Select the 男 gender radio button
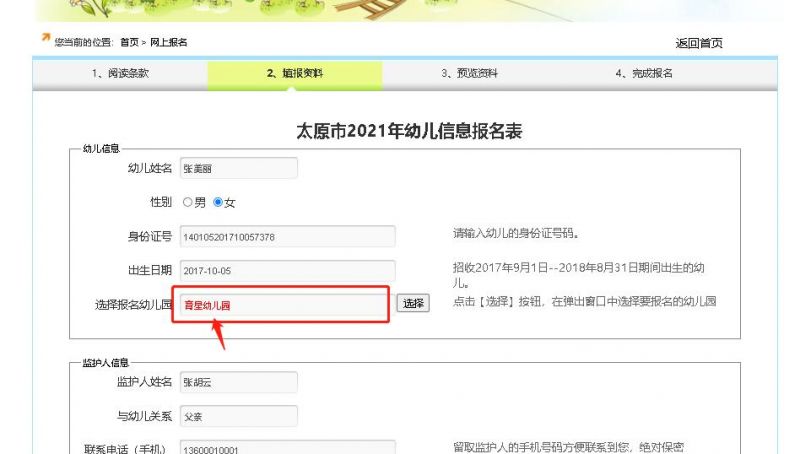Viewport: 800px width, 454px height. click(187, 202)
